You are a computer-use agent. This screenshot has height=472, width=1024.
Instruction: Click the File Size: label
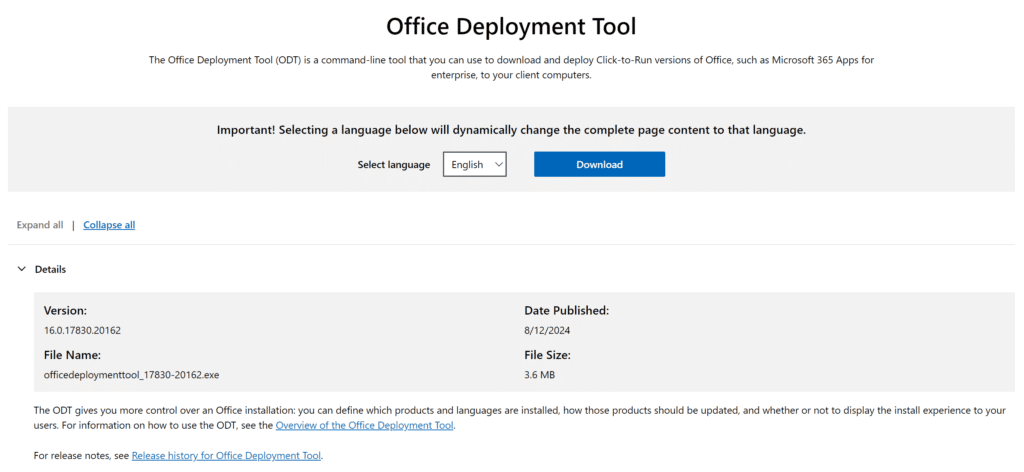pos(547,355)
